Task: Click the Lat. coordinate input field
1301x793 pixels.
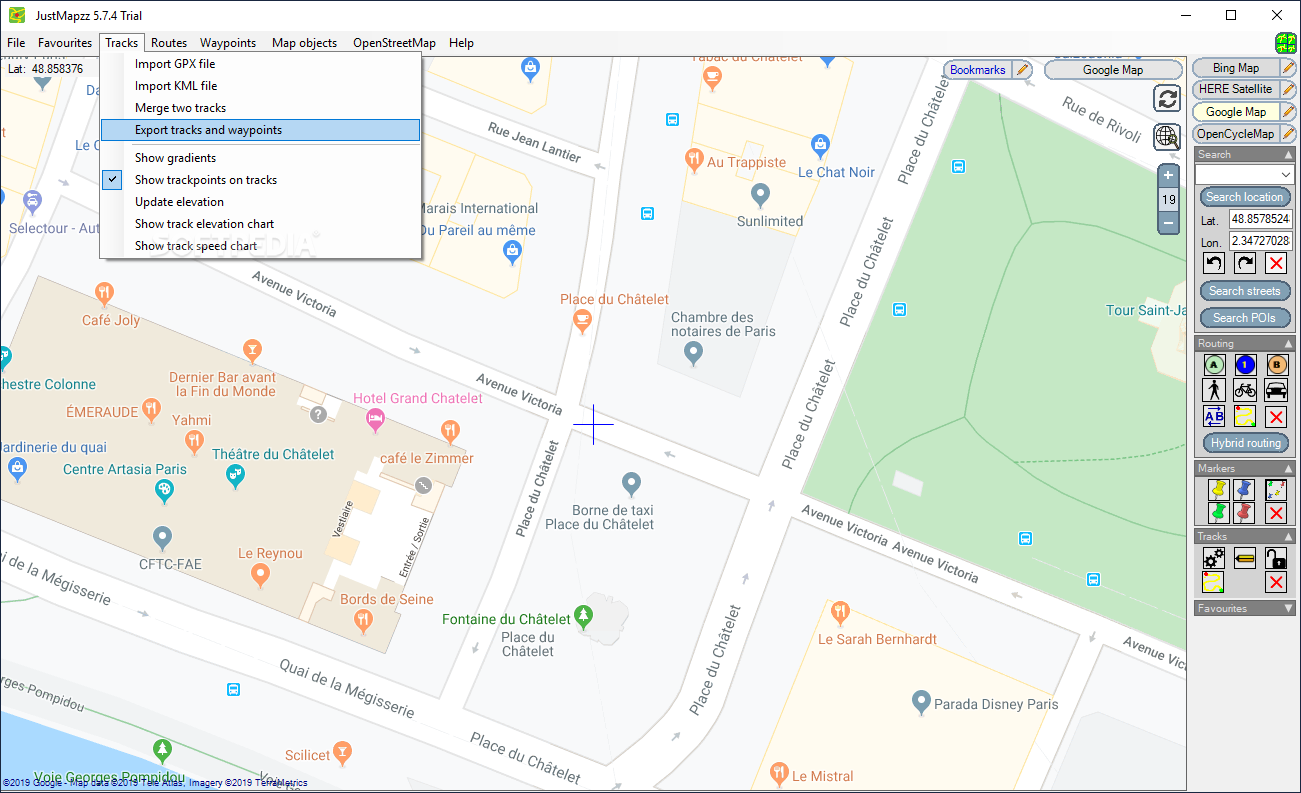Action: pos(1261,219)
